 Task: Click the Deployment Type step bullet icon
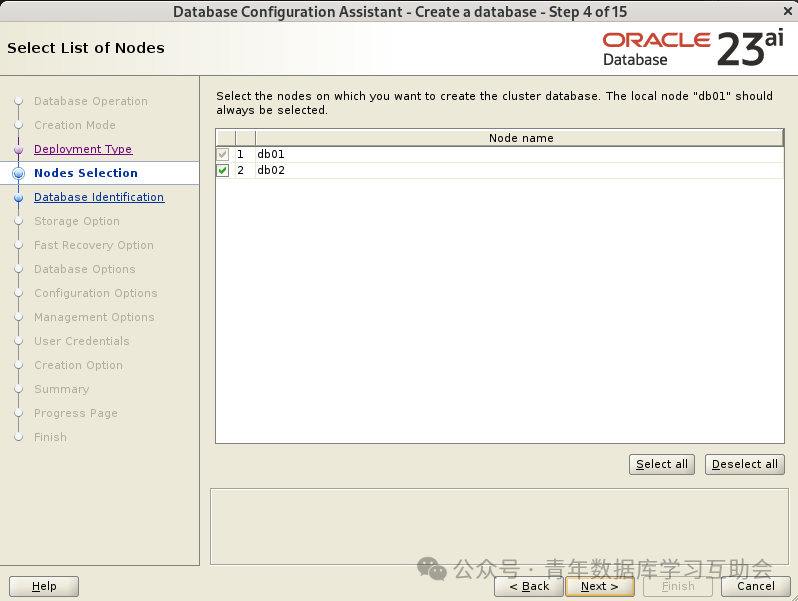(18, 150)
